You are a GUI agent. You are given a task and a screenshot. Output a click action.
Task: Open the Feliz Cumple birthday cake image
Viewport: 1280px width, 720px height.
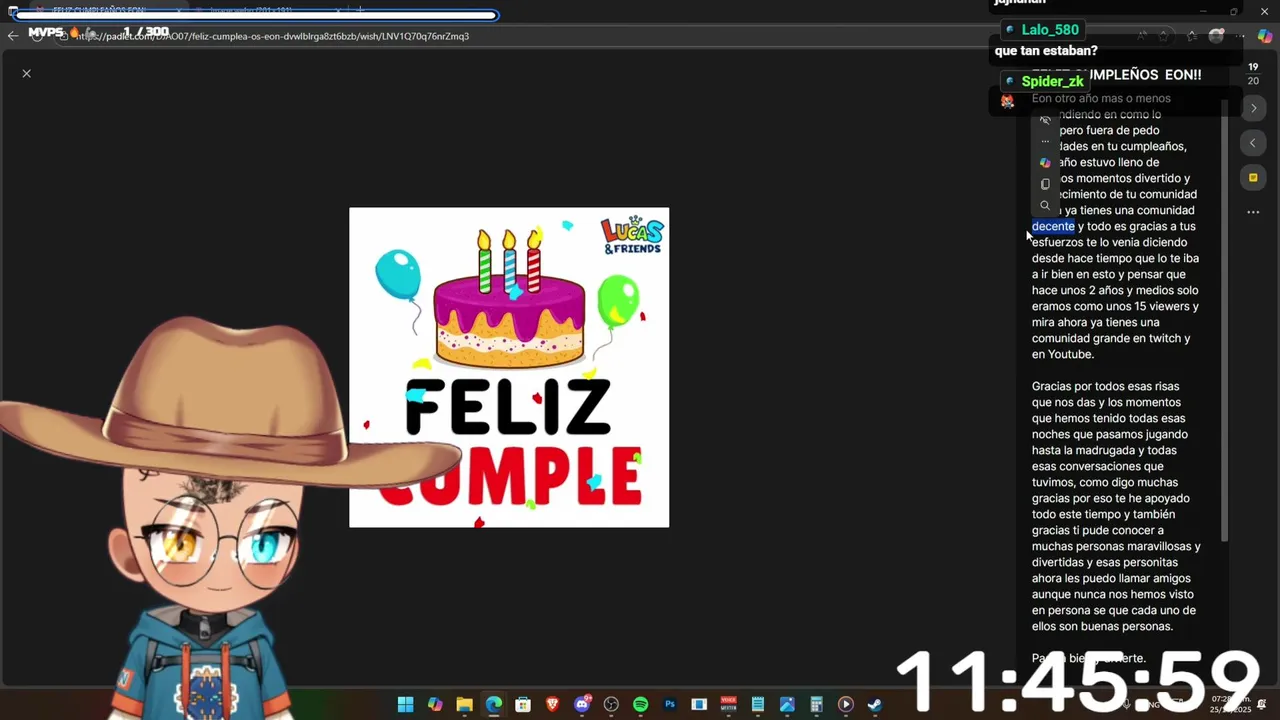click(509, 367)
